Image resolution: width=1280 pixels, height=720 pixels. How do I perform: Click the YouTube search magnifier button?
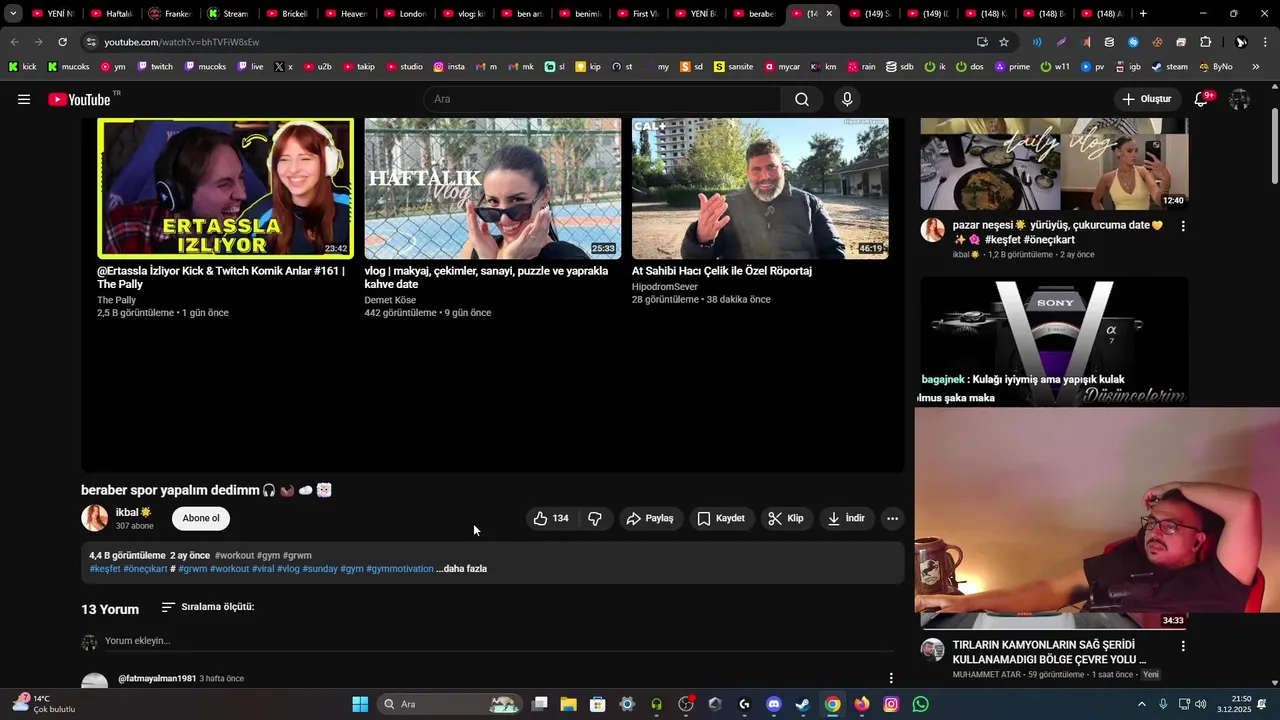coord(802,99)
